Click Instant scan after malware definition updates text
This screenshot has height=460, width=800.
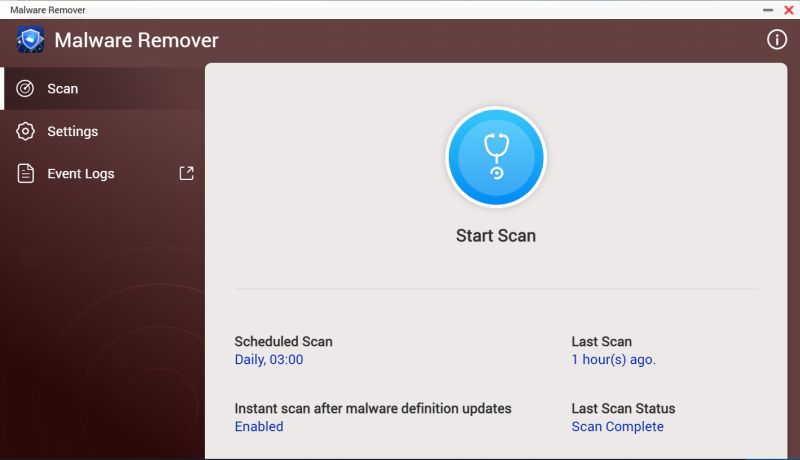372,408
